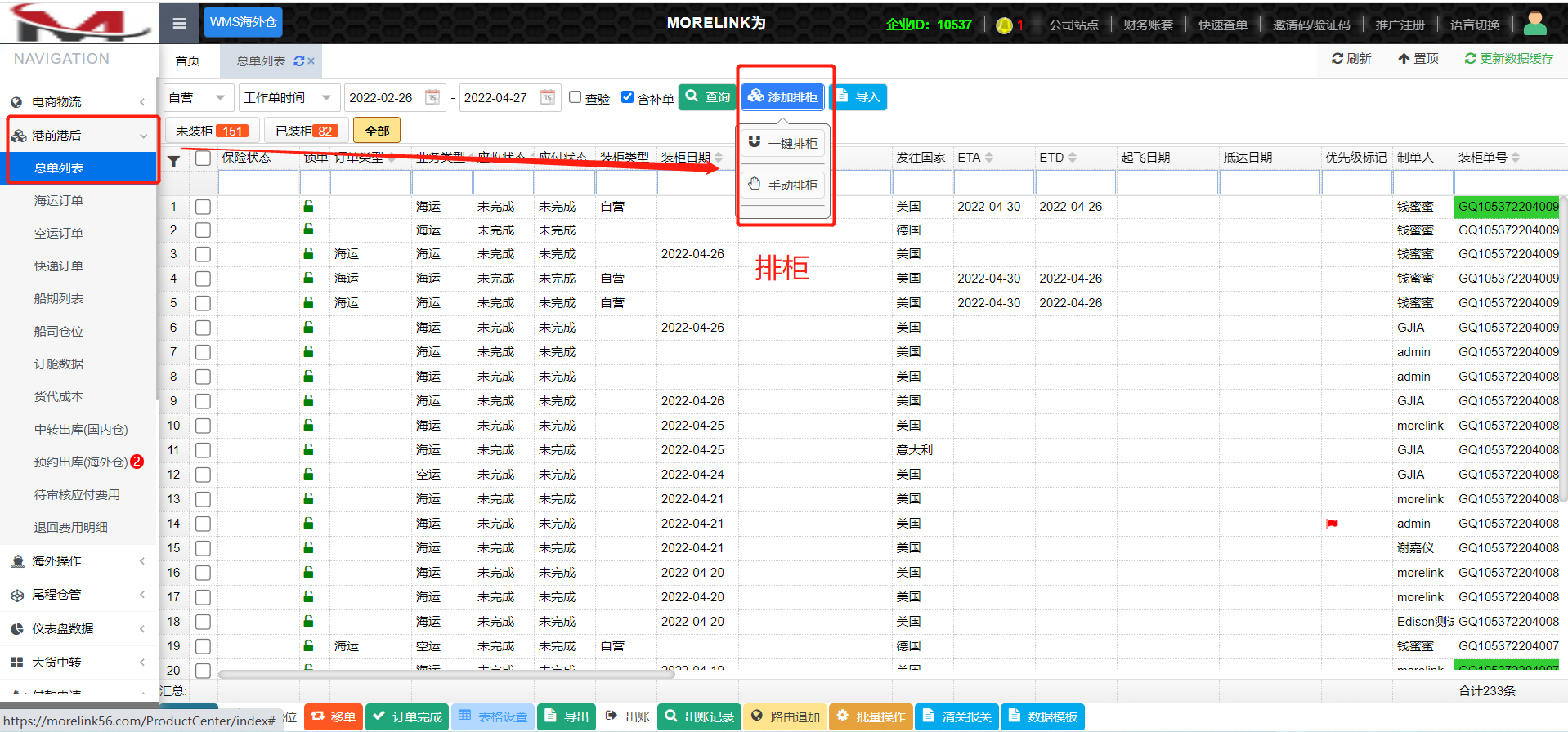Click the filter funnel icon in table header

pyautogui.click(x=174, y=161)
